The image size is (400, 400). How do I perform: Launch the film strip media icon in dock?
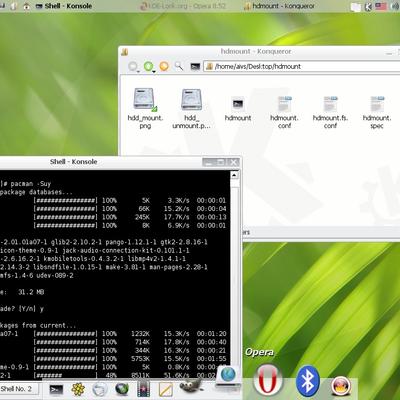(144, 389)
